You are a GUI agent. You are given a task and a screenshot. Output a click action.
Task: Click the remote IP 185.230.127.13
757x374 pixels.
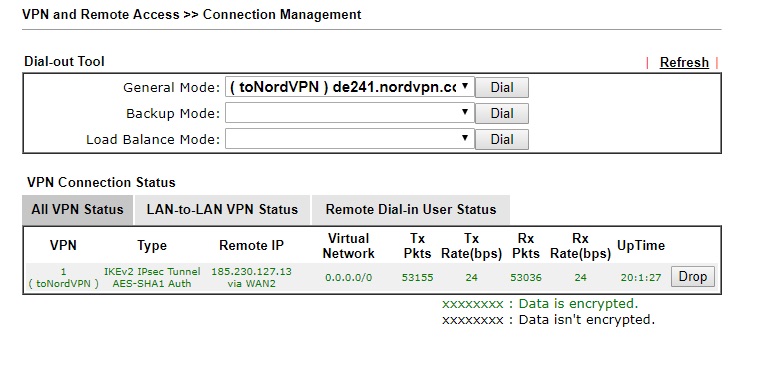(x=252, y=272)
